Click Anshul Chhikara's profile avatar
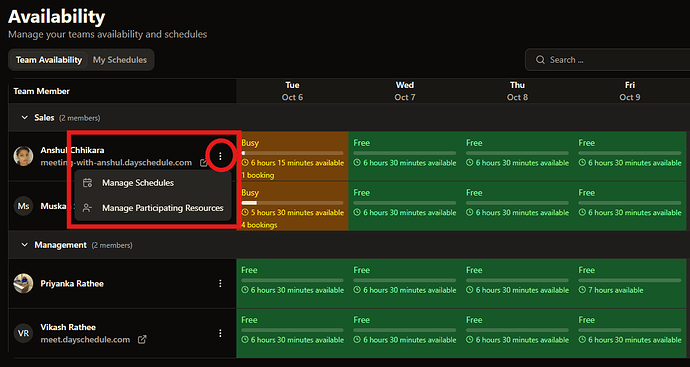 pyautogui.click(x=23, y=156)
